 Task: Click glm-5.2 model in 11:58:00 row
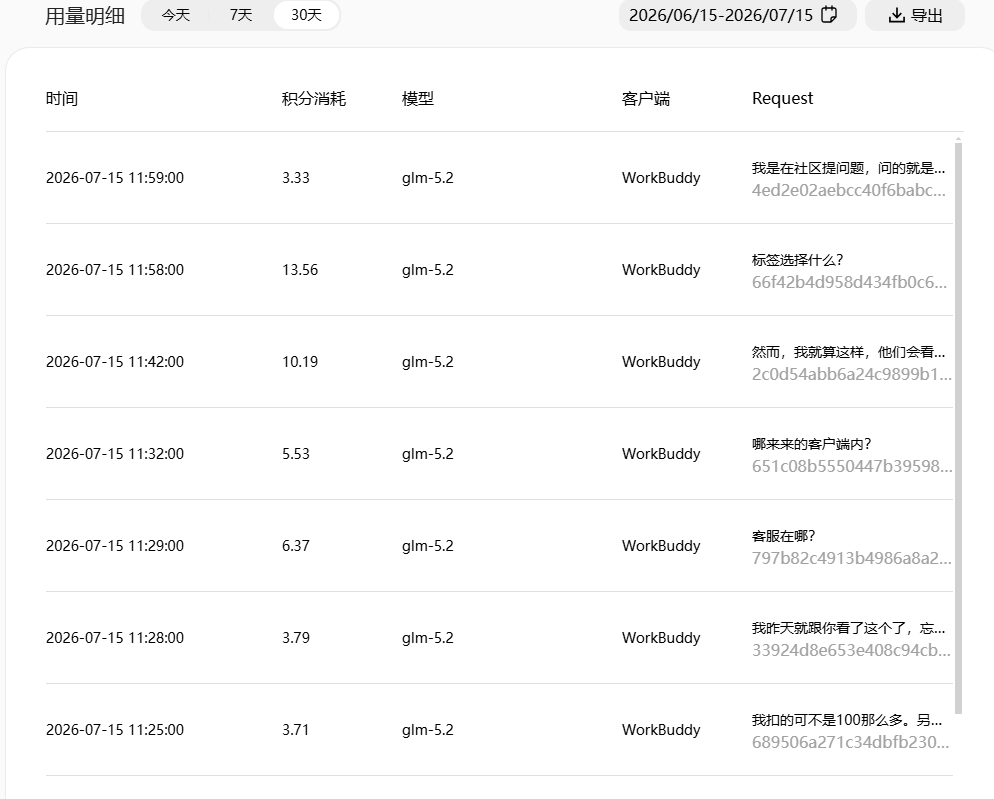coord(428,270)
